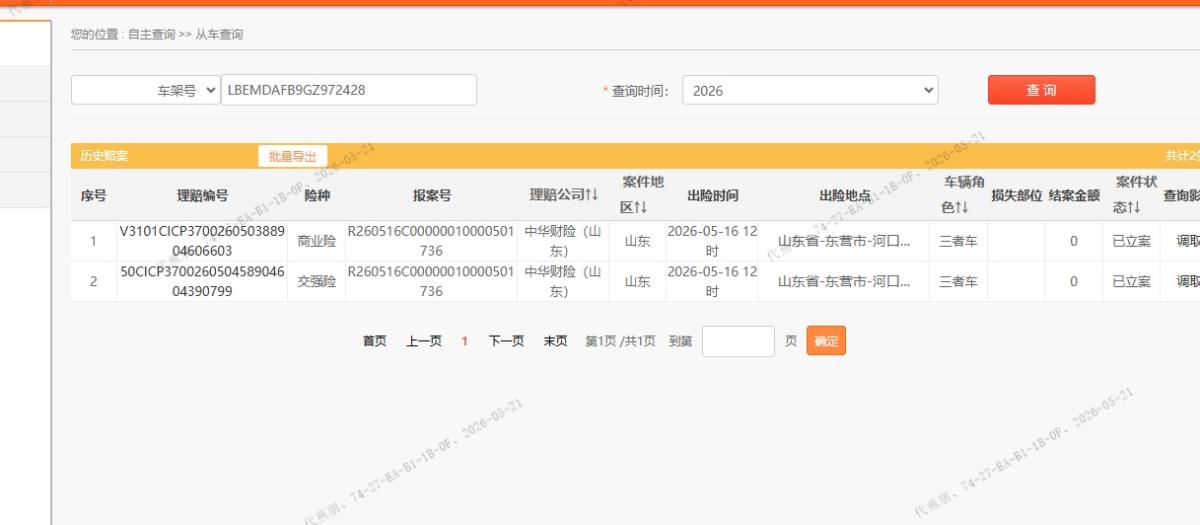Click 中华财险（山东） in the 交强险 row
Screen dimensions: 1200x525
coord(564,281)
